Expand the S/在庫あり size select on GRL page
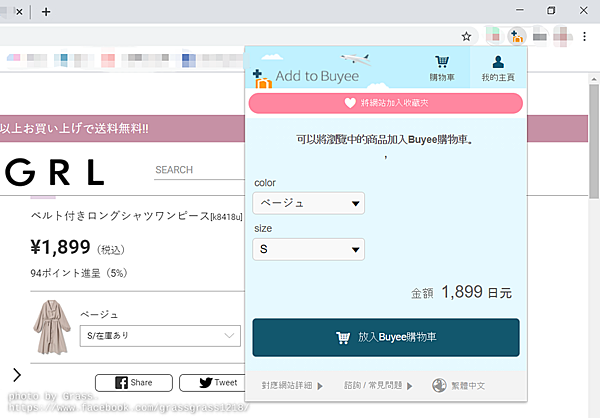The image size is (600, 418). (x=160, y=336)
